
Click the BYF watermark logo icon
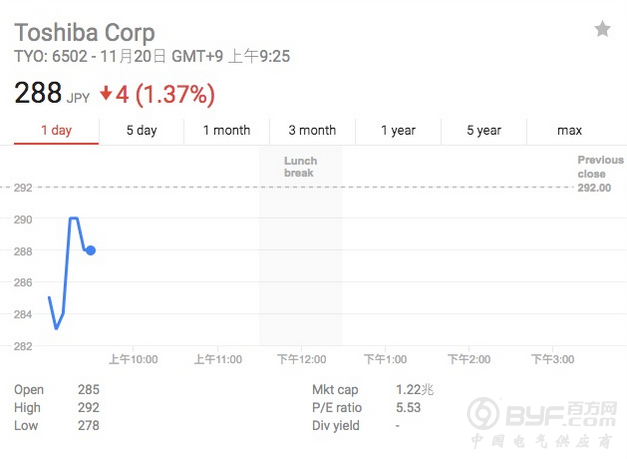pyautogui.click(x=486, y=413)
